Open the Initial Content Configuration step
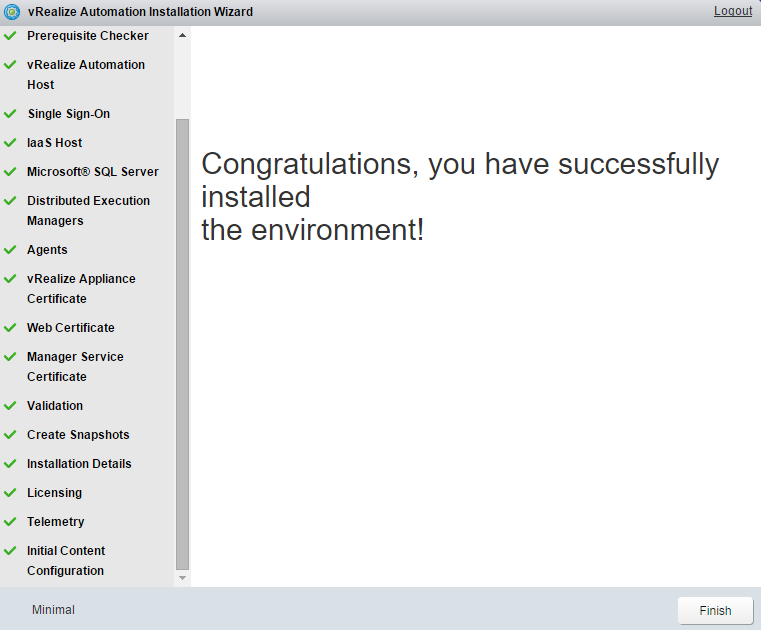 tap(65, 561)
